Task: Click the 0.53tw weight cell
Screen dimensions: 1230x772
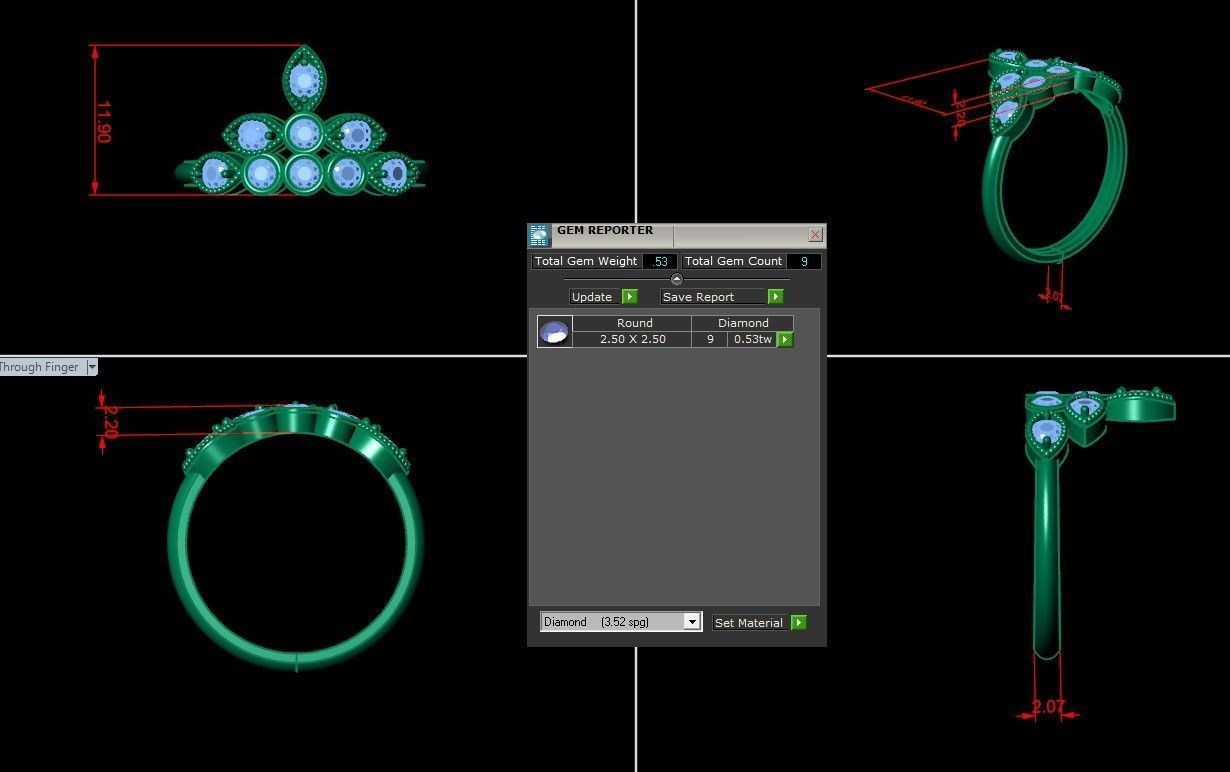Action: [x=753, y=339]
